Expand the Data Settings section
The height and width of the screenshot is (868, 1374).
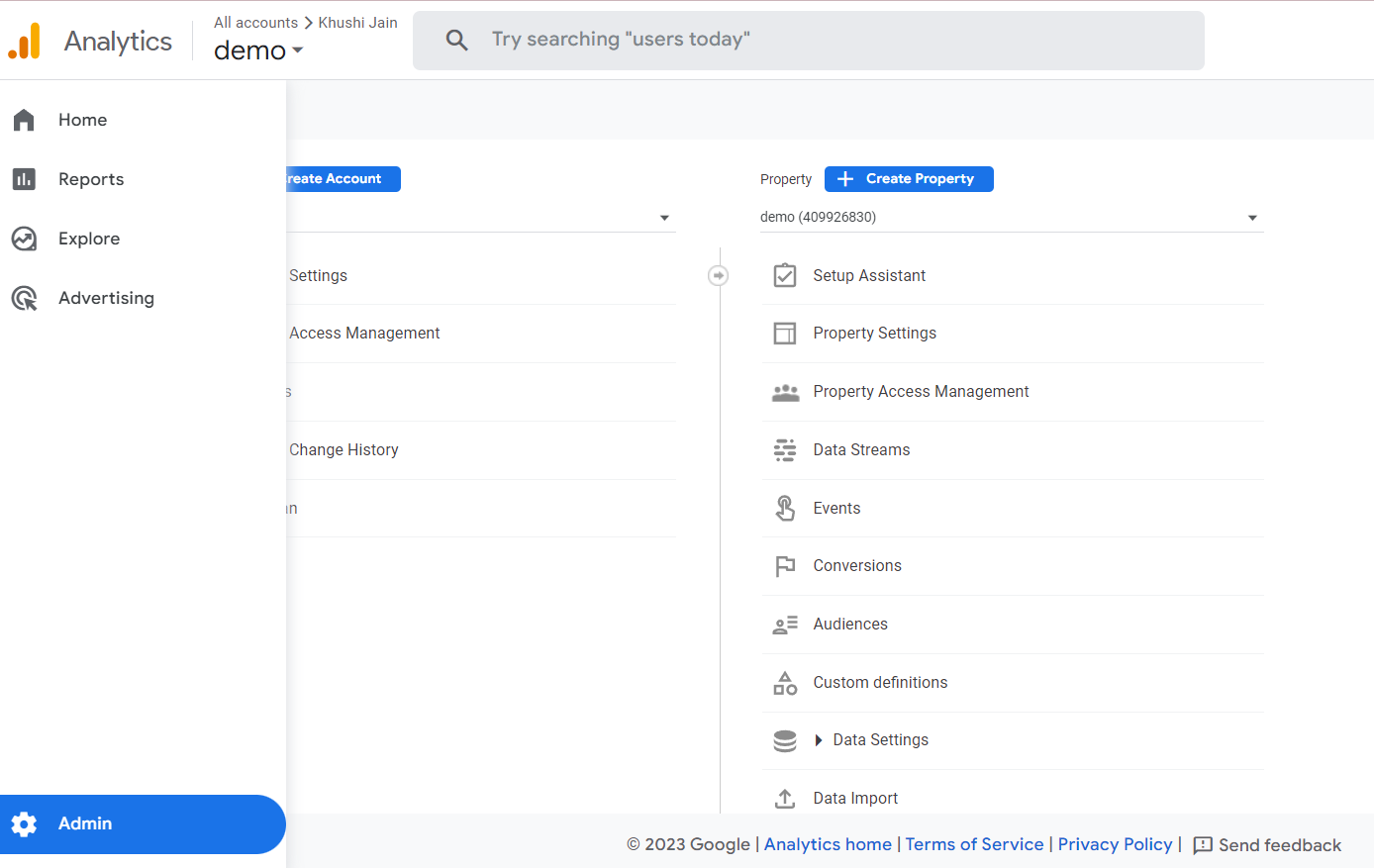(x=819, y=740)
